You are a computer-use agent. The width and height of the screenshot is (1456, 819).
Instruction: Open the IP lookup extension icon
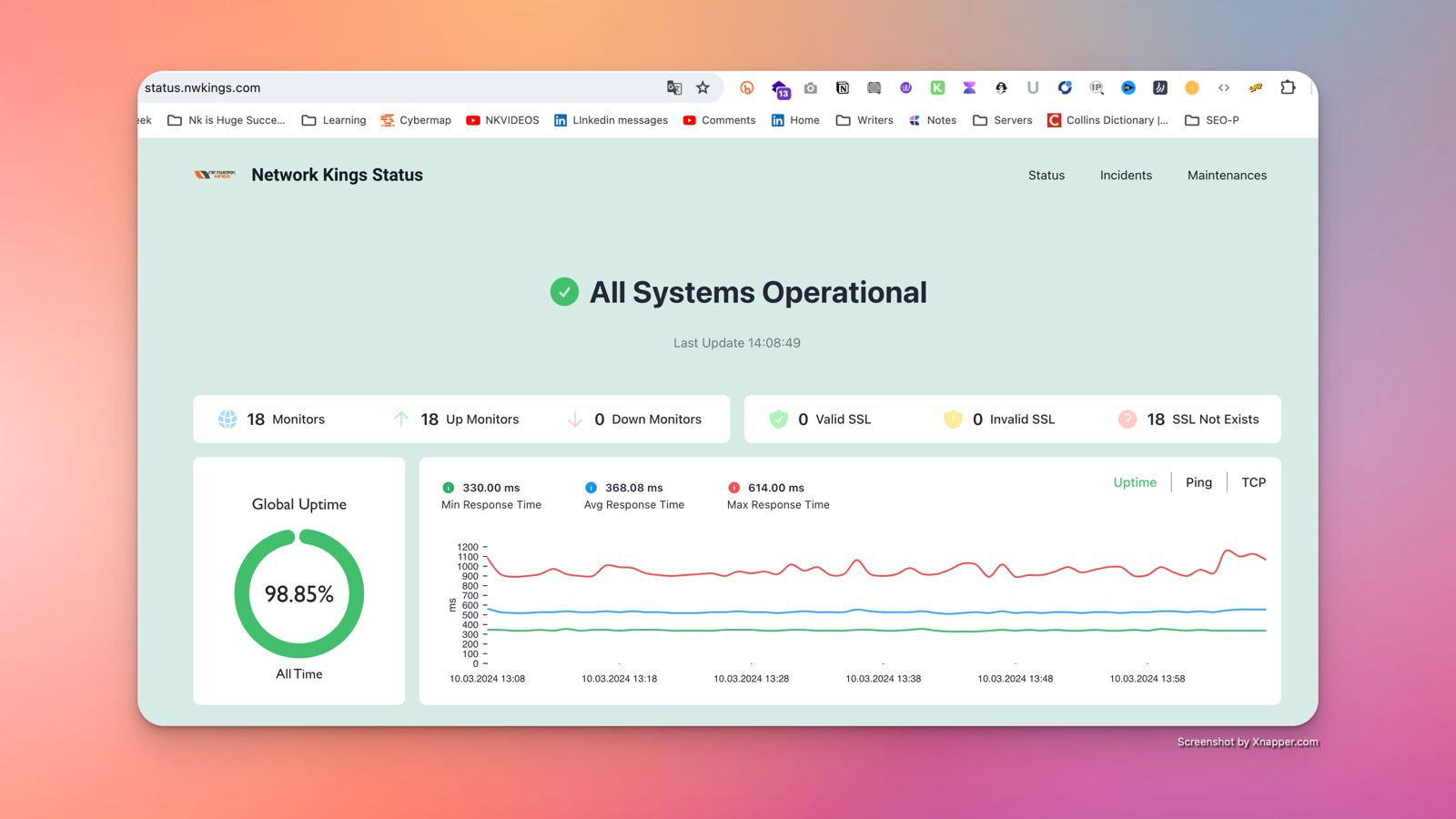(1097, 87)
